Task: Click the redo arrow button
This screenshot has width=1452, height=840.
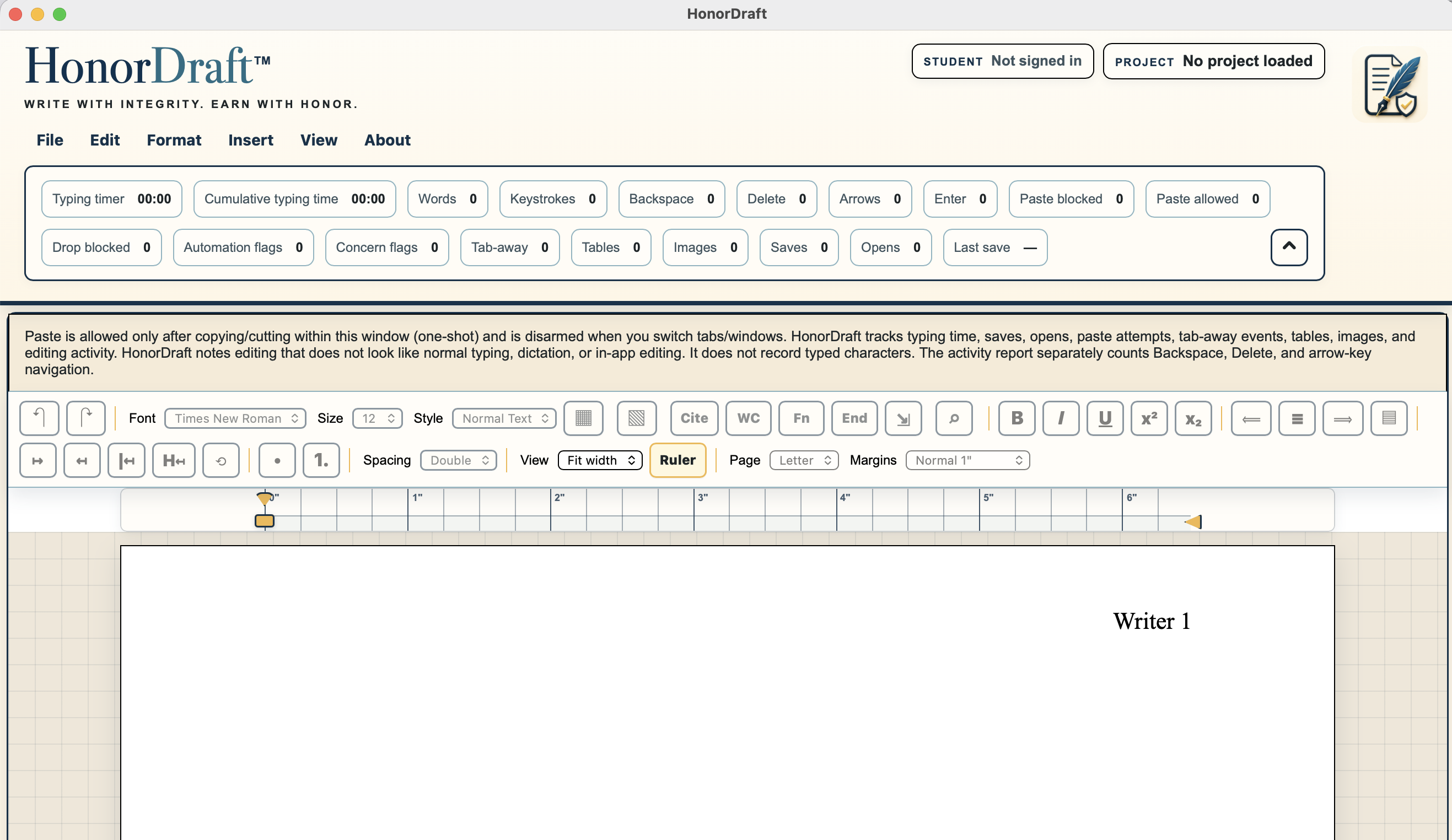Action: pos(85,418)
